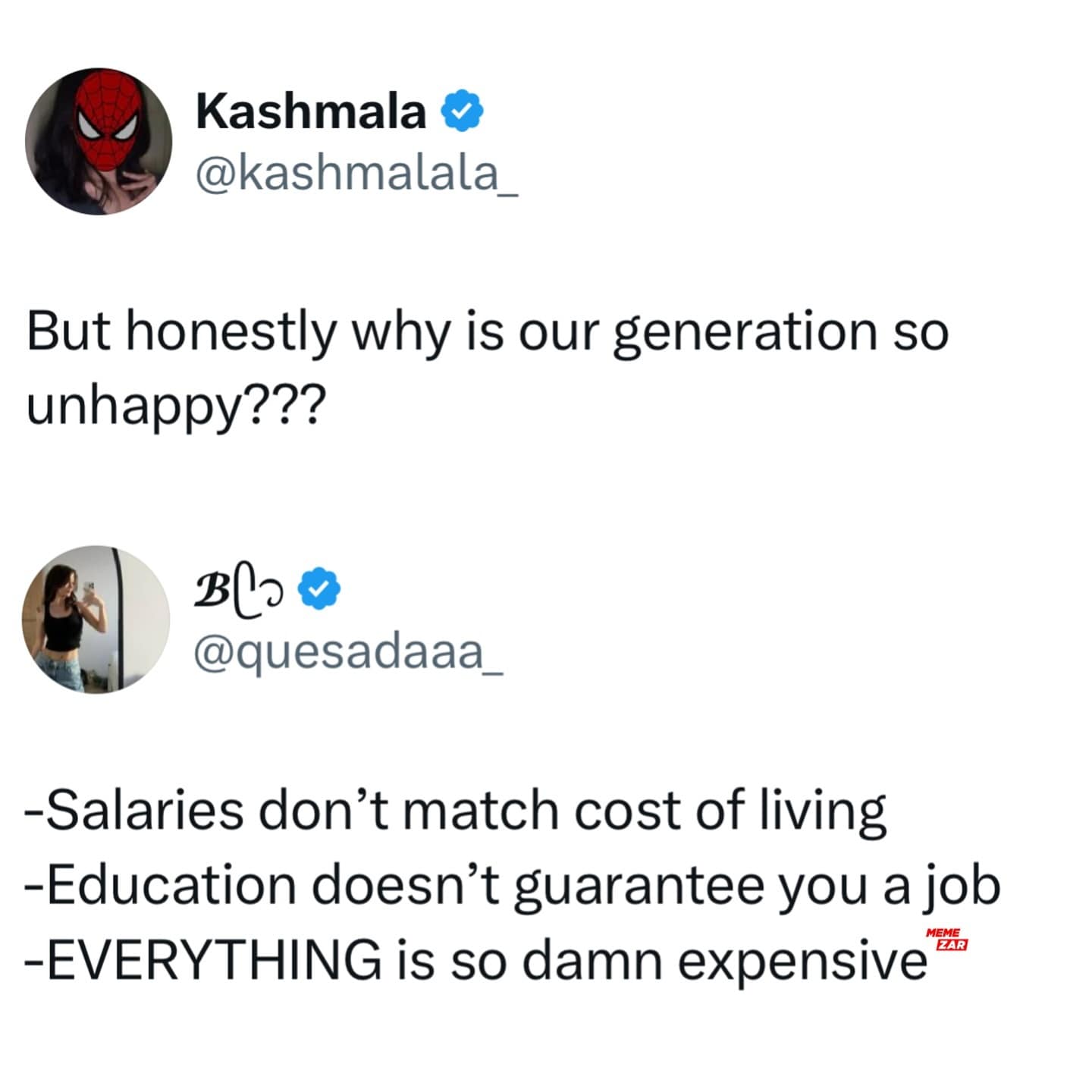Click the Spider-Man mask profile picture

(x=99, y=141)
